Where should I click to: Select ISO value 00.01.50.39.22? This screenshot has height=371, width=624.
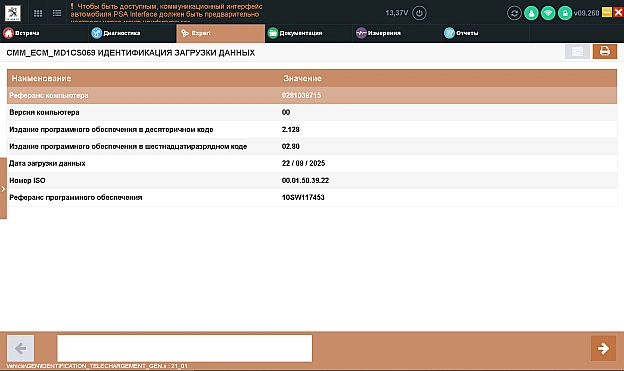305,180
